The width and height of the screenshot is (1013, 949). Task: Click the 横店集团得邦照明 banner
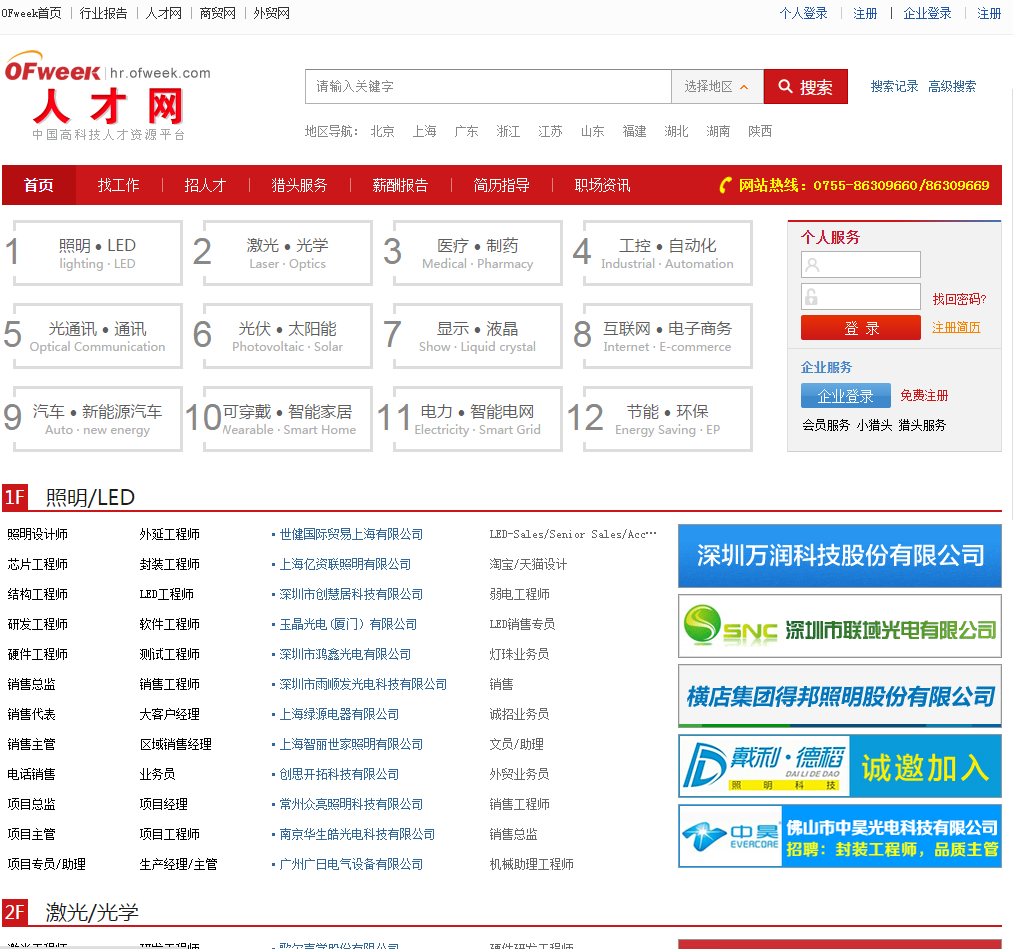pyautogui.click(x=840, y=696)
